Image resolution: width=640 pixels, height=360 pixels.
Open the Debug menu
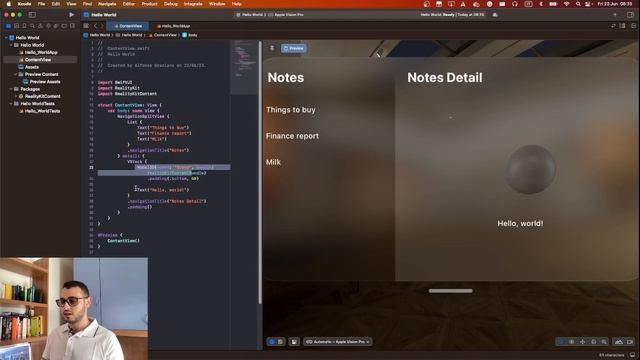[171, 4]
